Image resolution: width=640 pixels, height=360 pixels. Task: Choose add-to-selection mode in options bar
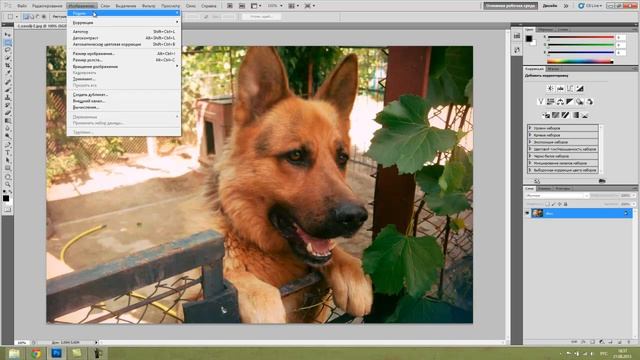tap(31, 17)
